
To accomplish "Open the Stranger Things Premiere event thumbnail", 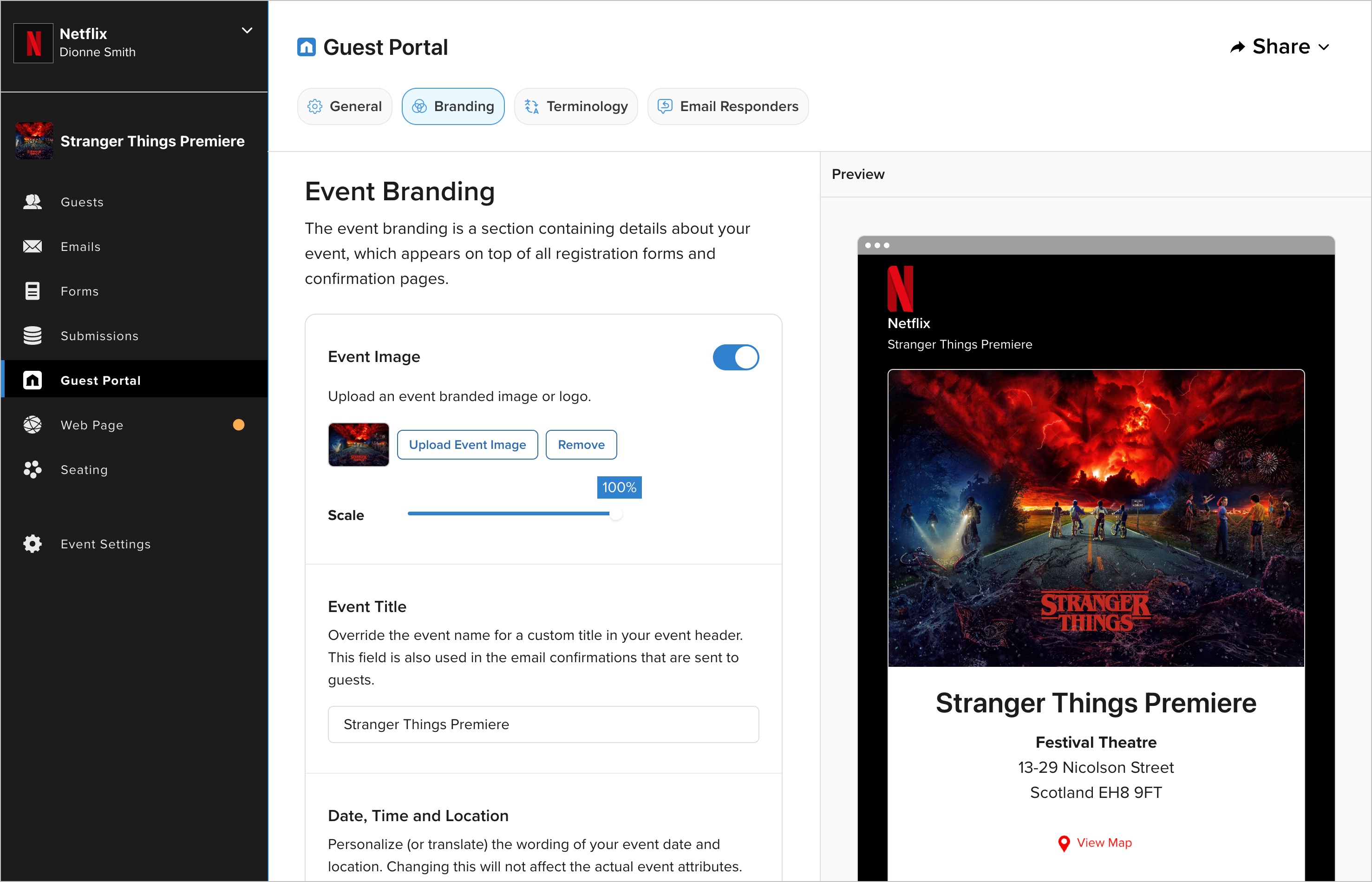I will (34, 141).
